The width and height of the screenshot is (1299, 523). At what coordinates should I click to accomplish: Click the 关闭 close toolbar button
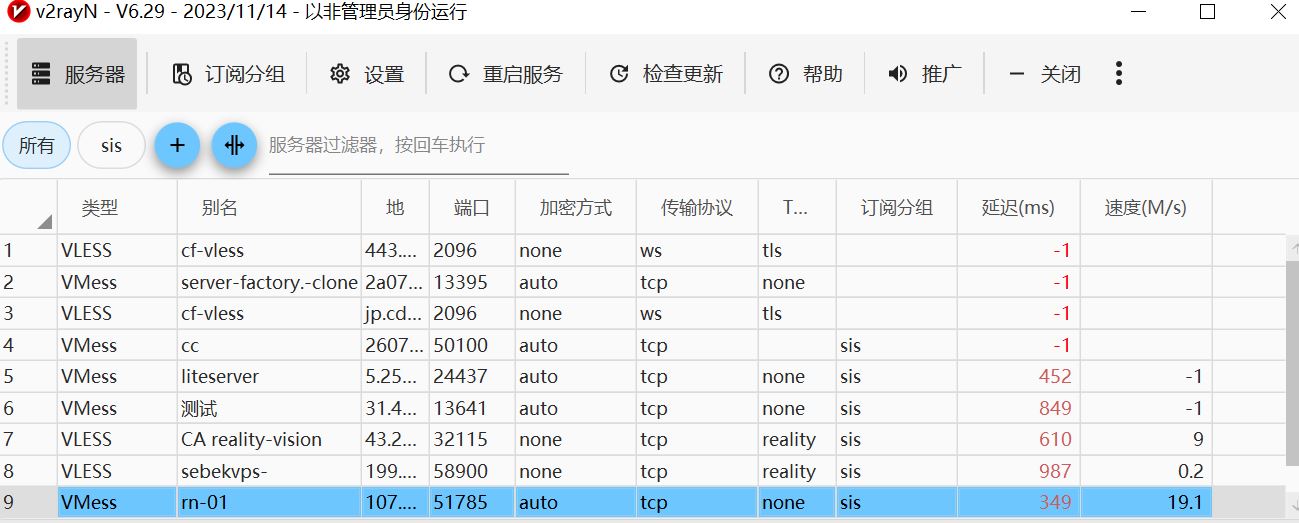[x=1044, y=74]
